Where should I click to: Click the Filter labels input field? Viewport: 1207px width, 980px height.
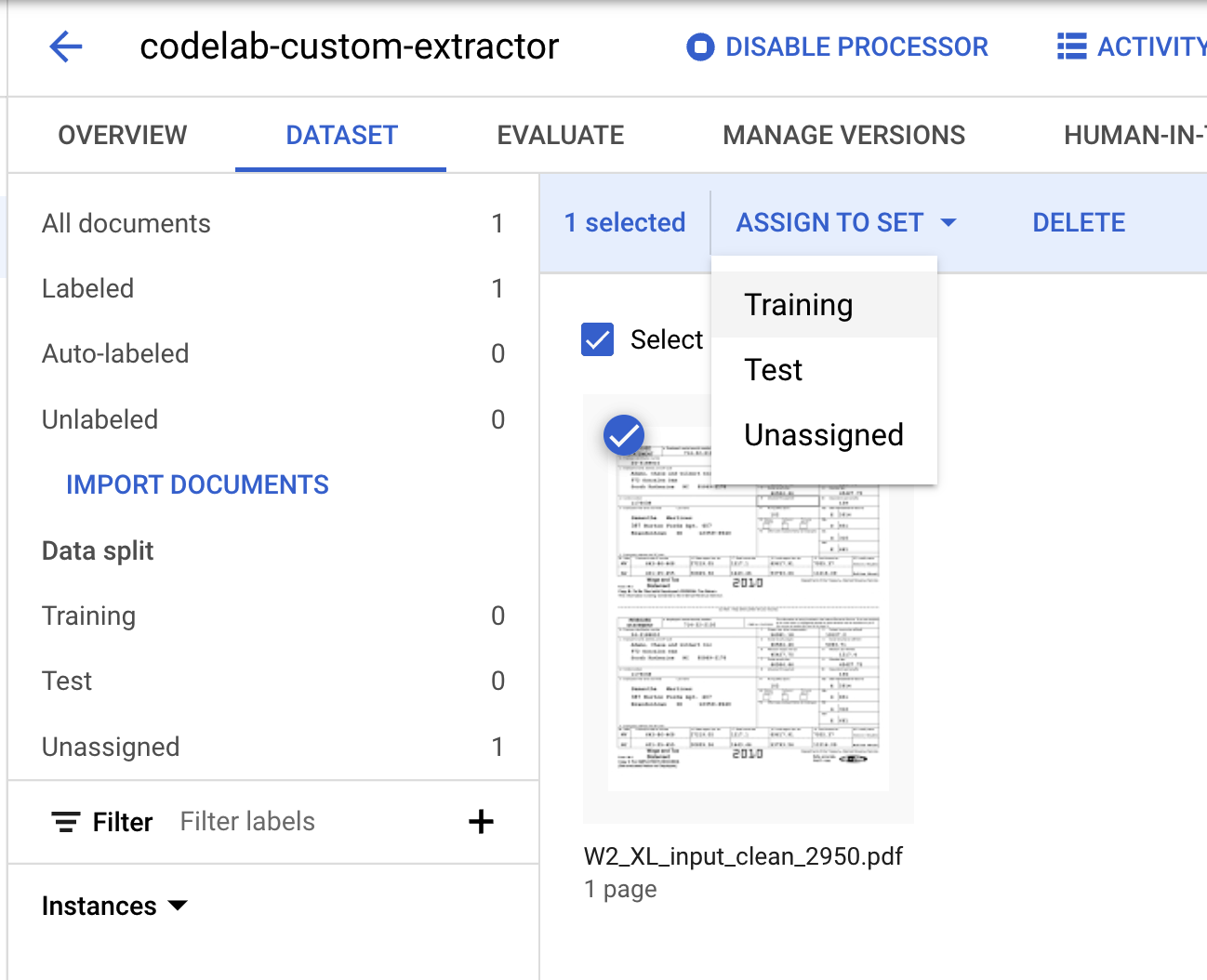click(247, 822)
